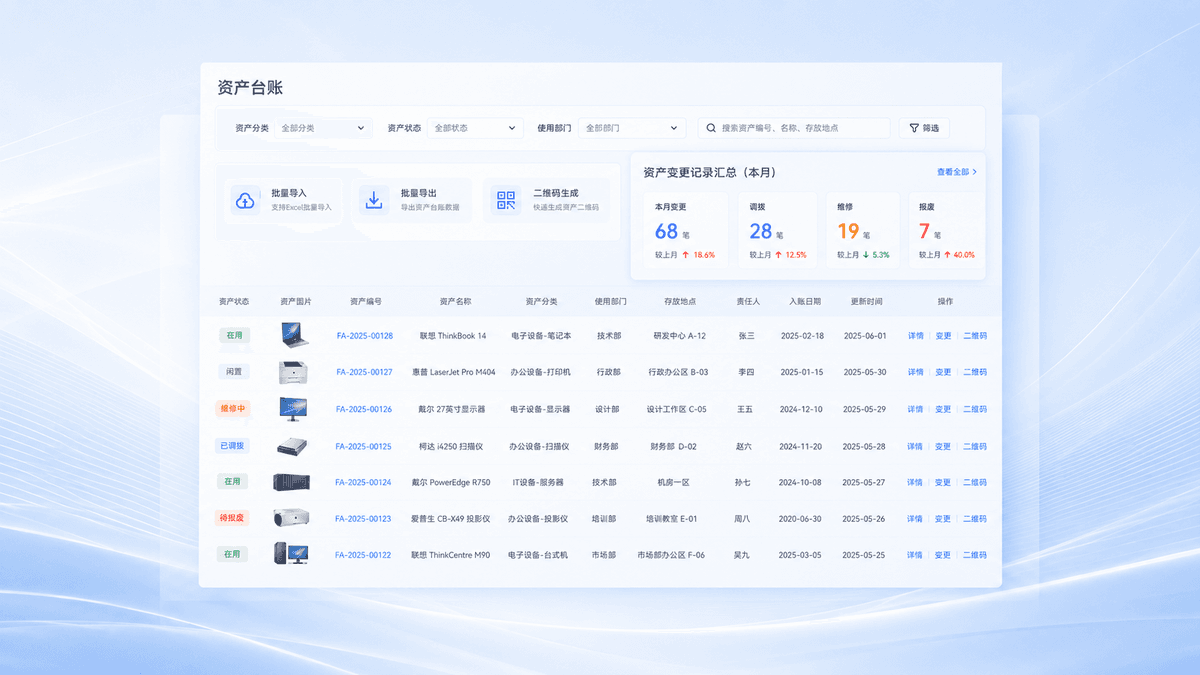This screenshot has width=1200, height=675.
Task: Click 详情 for 联想 ThinkCentre M90 row
Action: [x=915, y=555]
